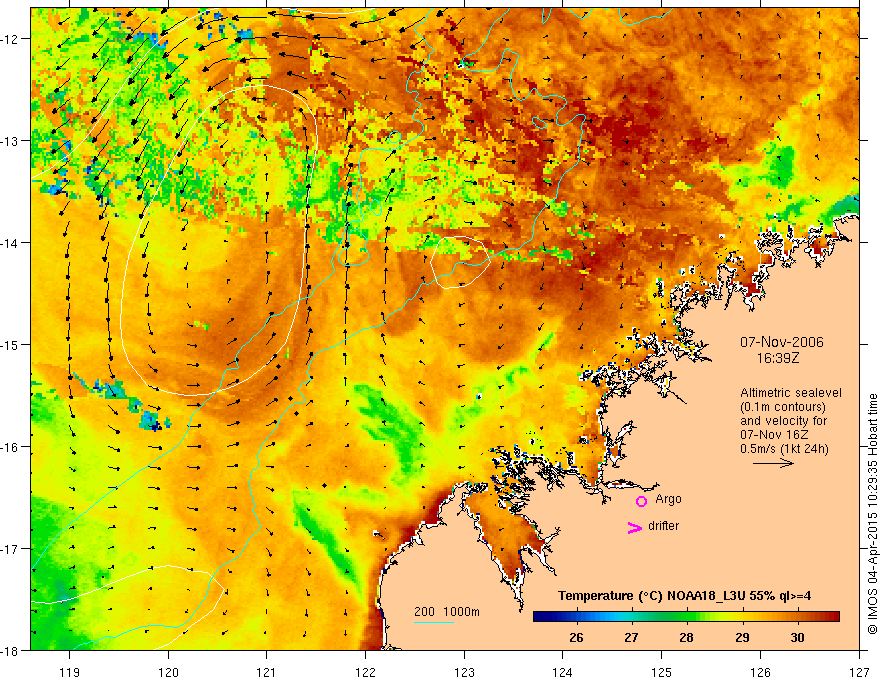The width and height of the screenshot is (880, 680).
Task: Click latitude axis label -14
Action: coord(11,243)
